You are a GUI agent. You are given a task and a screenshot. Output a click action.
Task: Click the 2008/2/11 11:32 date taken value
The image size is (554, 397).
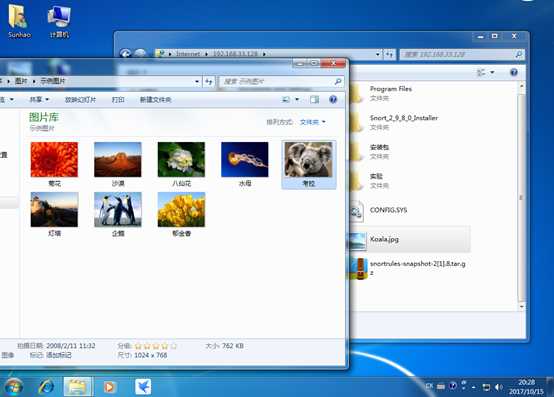click(71, 346)
